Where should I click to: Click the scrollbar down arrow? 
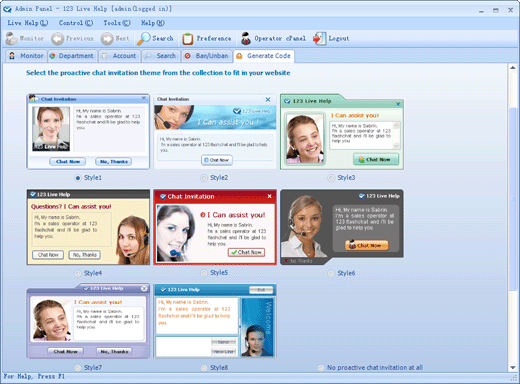pyautogui.click(x=513, y=368)
